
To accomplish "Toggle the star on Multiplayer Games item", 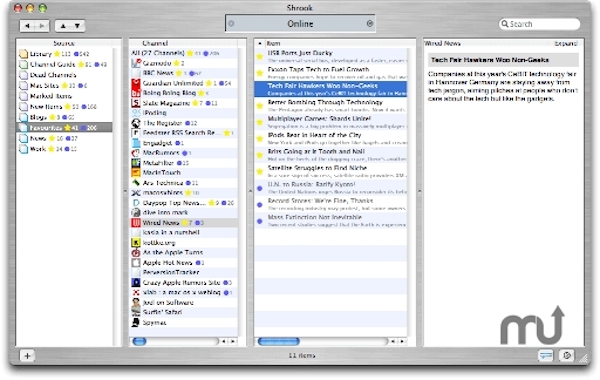I will (260, 122).
